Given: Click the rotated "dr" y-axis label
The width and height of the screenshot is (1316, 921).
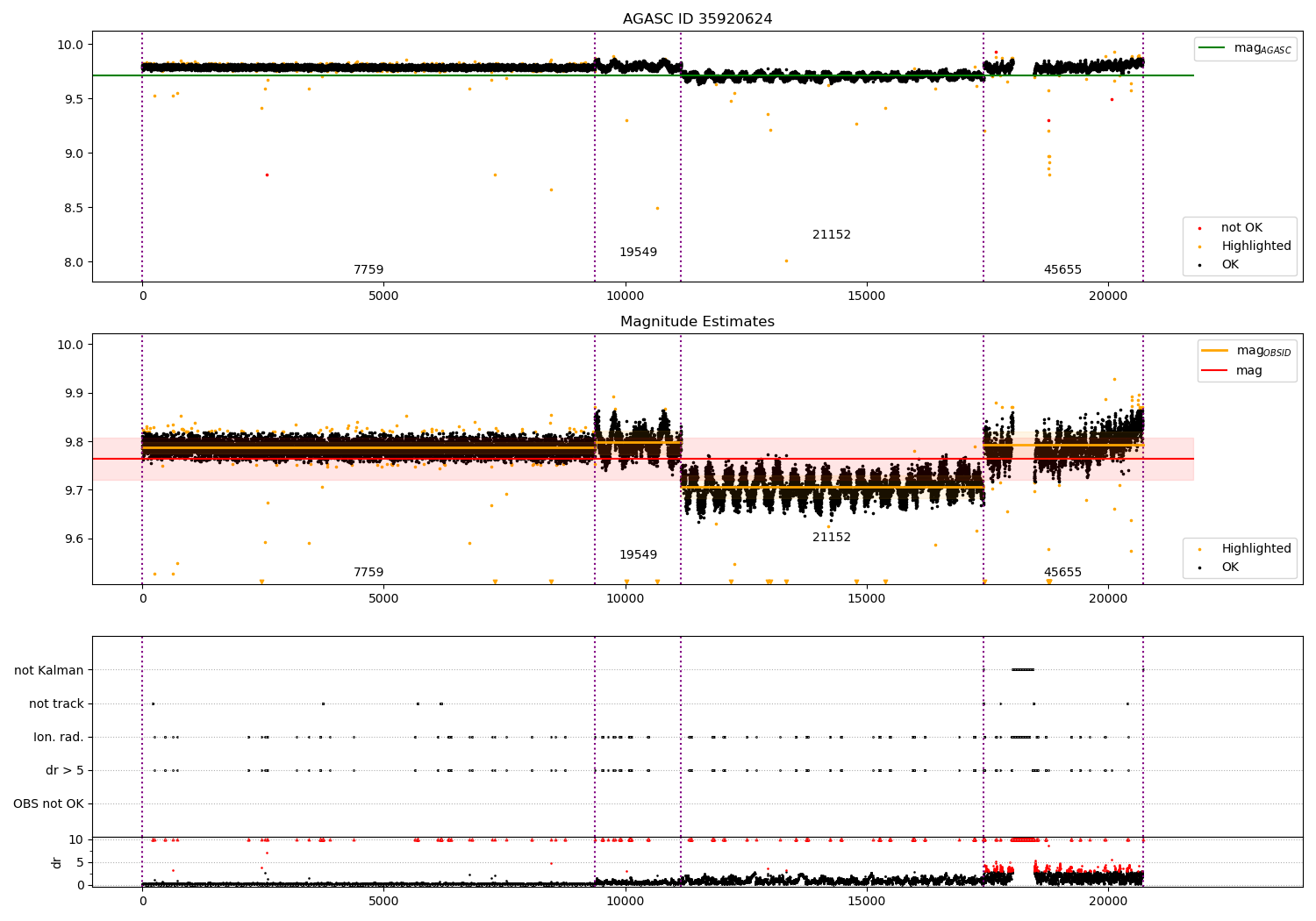Looking at the screenshot, I should (57, 862).
